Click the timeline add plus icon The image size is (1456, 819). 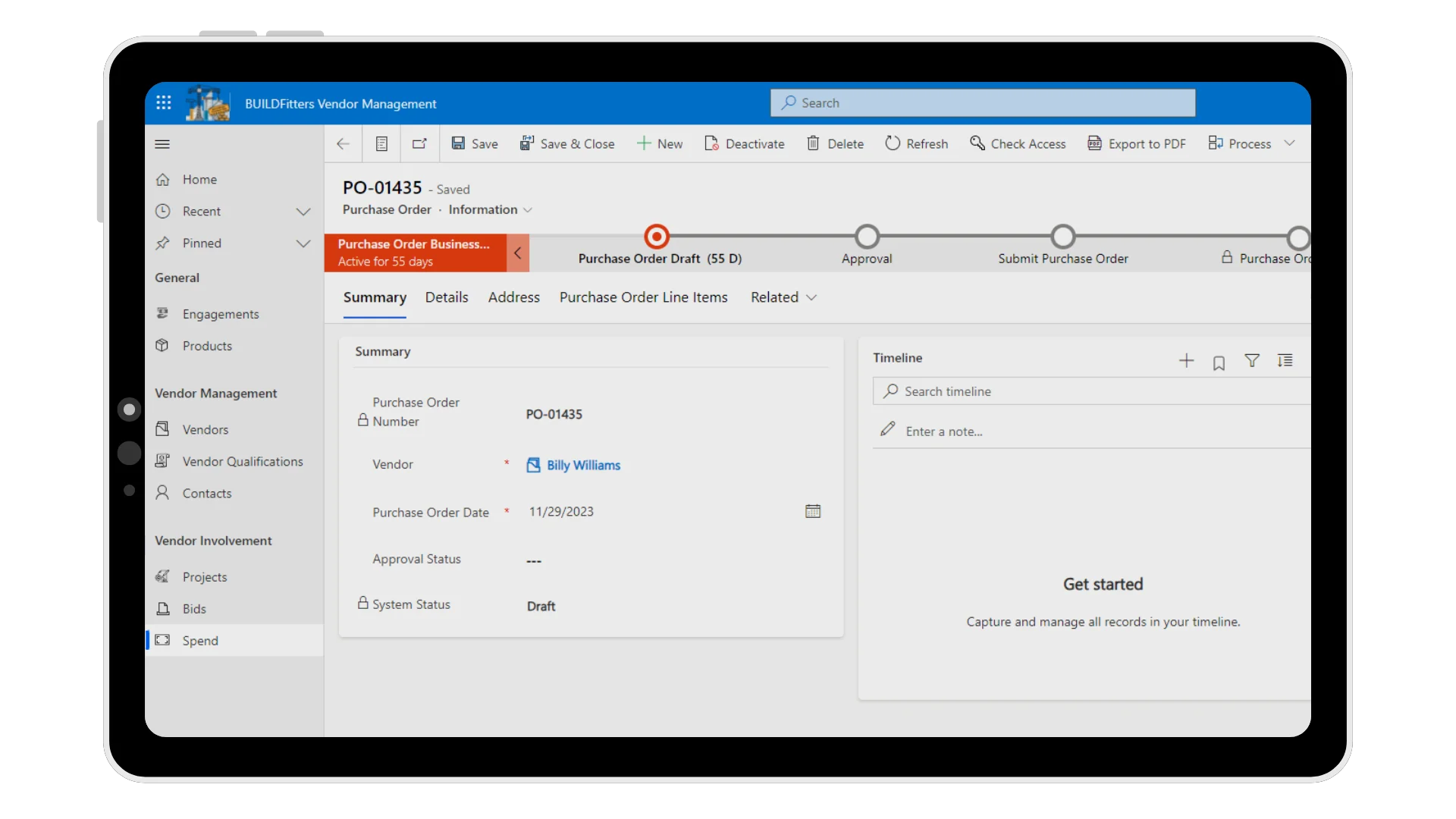pyautogui.click(x=1186, y=361)
